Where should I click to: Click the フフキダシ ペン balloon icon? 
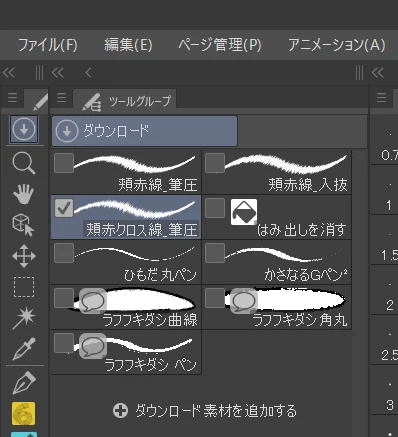coord(93,346)
